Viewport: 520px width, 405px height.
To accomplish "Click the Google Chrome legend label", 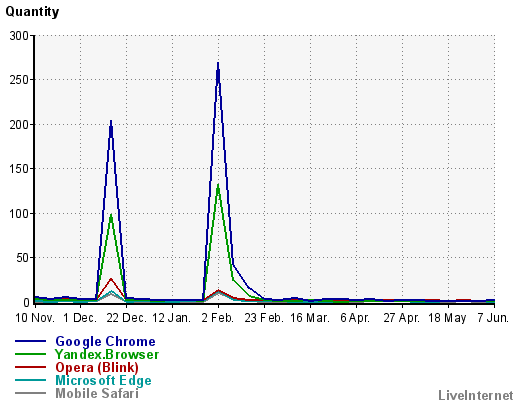I will (105, 341).
